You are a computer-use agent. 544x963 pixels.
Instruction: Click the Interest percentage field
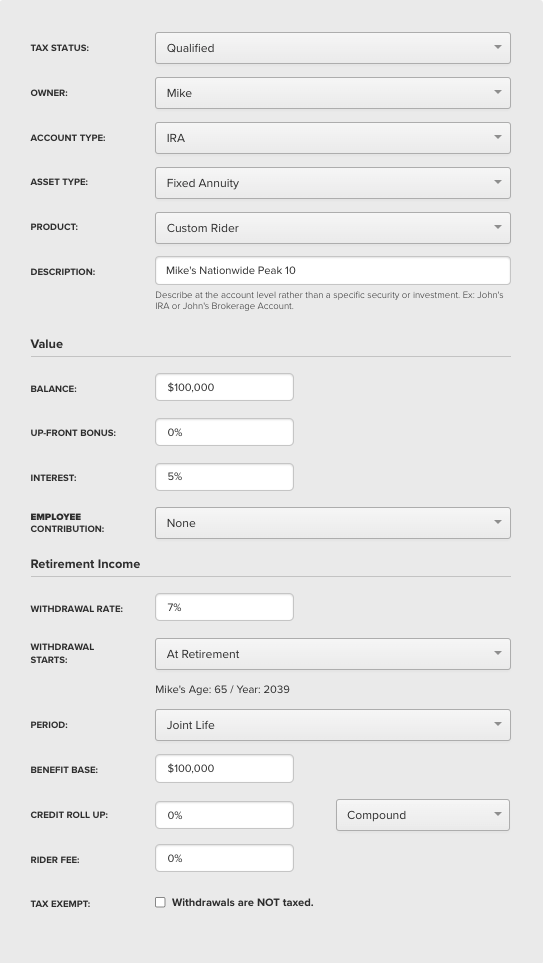coord(224,477)
